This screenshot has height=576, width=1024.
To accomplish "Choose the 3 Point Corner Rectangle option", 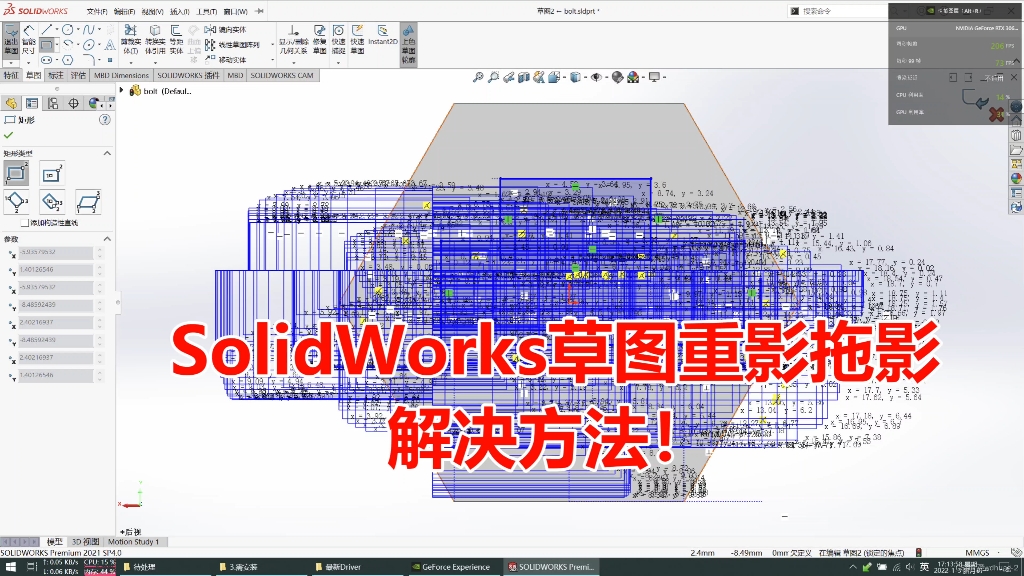I will 16,202.
